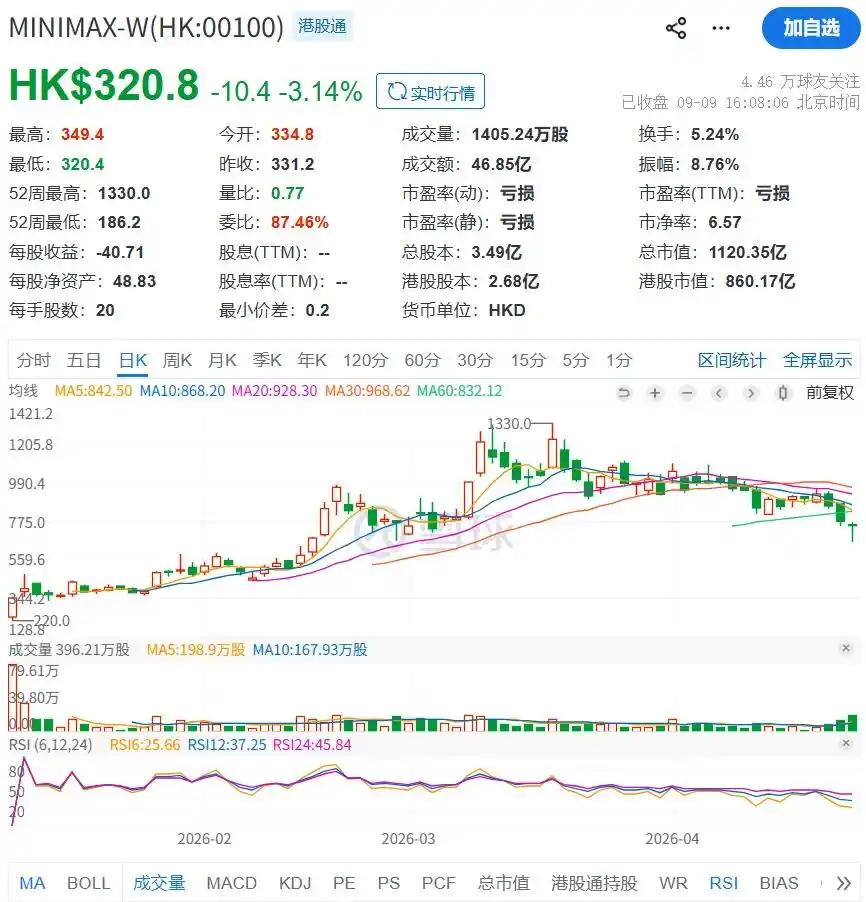Click the 委比 87.46% value

tap(299, 223)
